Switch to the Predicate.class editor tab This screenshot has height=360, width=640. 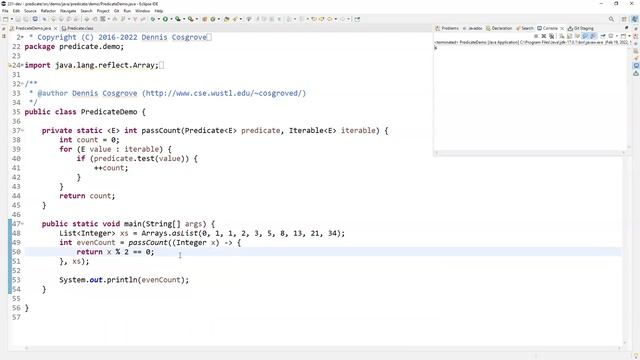click(78, 29)
